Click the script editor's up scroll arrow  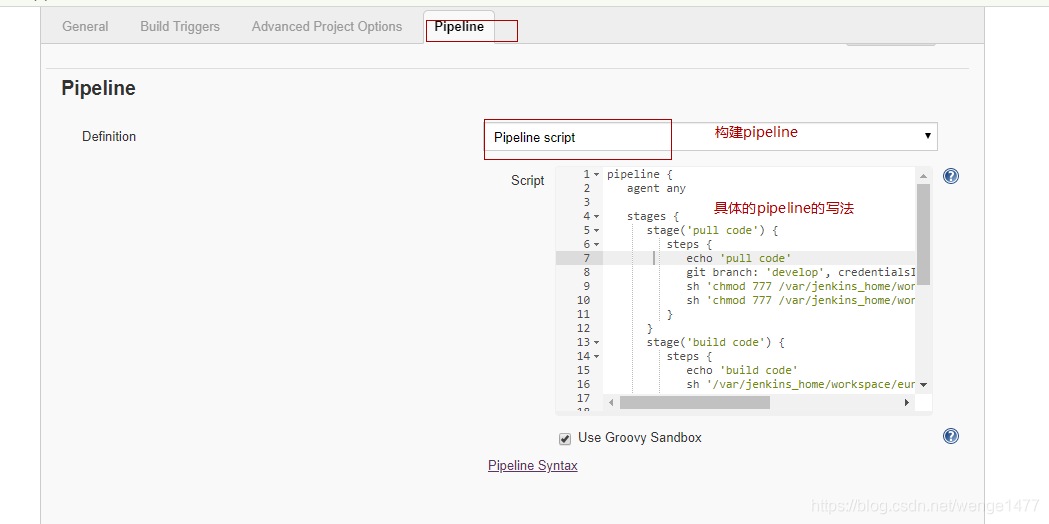(x=923, y=175)
